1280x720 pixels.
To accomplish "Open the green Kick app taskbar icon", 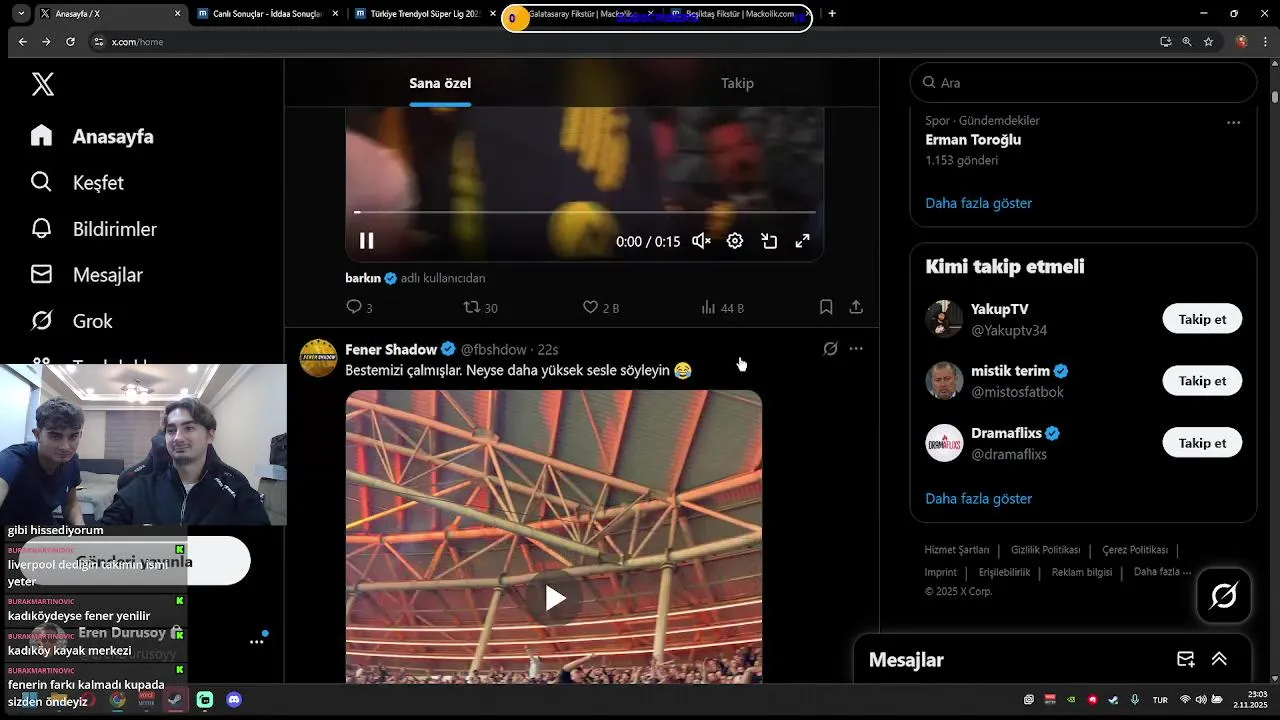I will pos(205,700).
